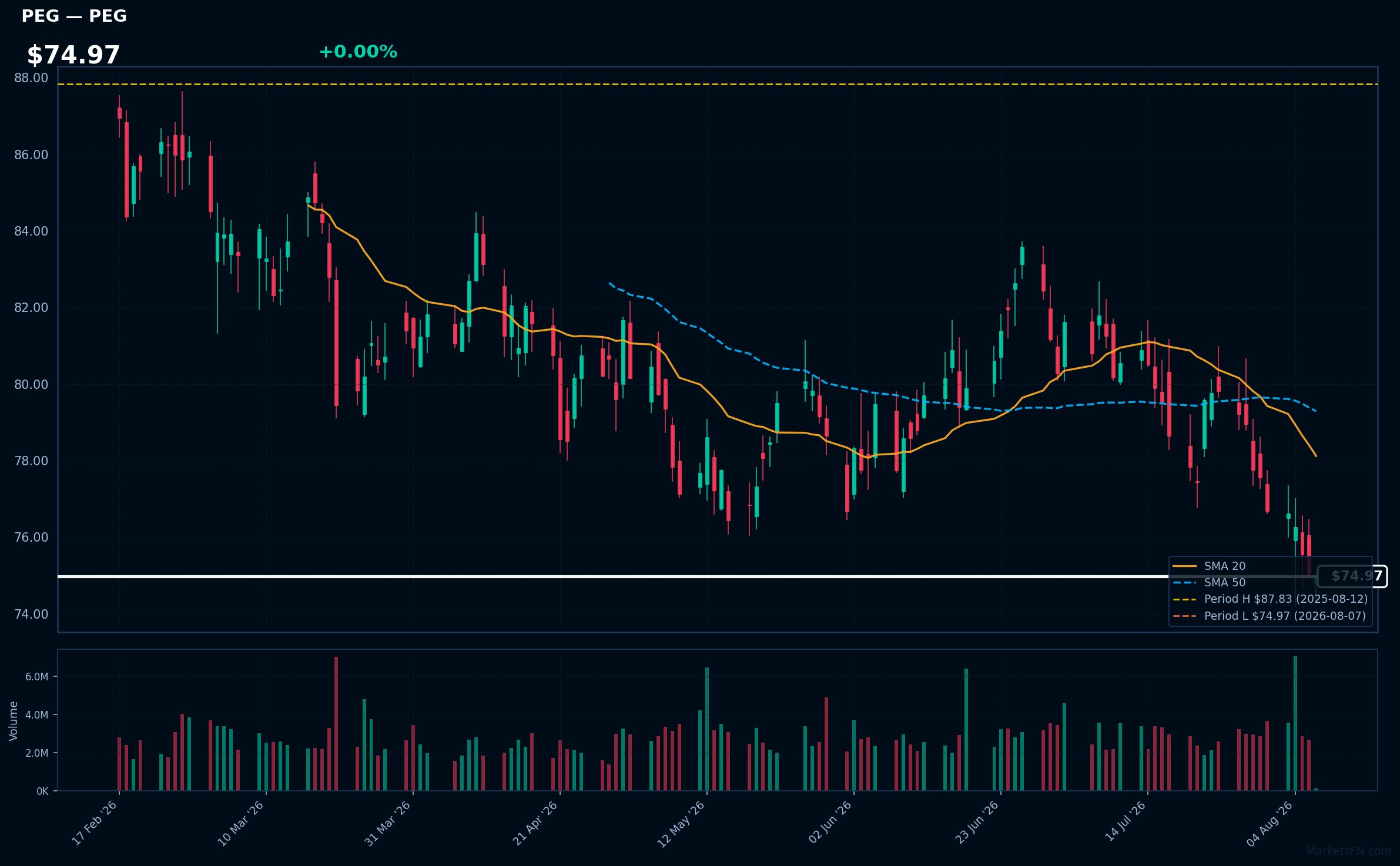1400x866 pixels.
Task: Click the 0K volume axis label
Action: click(42, 791)
